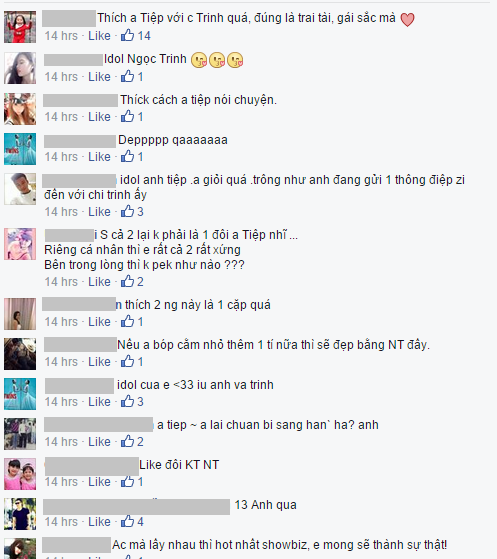Click thumbs-up icon under 'Bên trong lòng' comment
The width and height of the screenshot is (497, 559).
(127, 282)
